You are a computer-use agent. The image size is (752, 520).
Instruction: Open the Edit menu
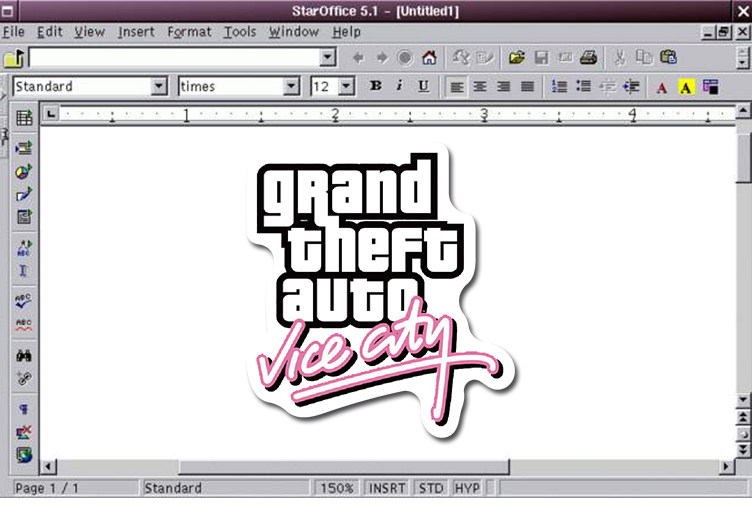point(50,32)
